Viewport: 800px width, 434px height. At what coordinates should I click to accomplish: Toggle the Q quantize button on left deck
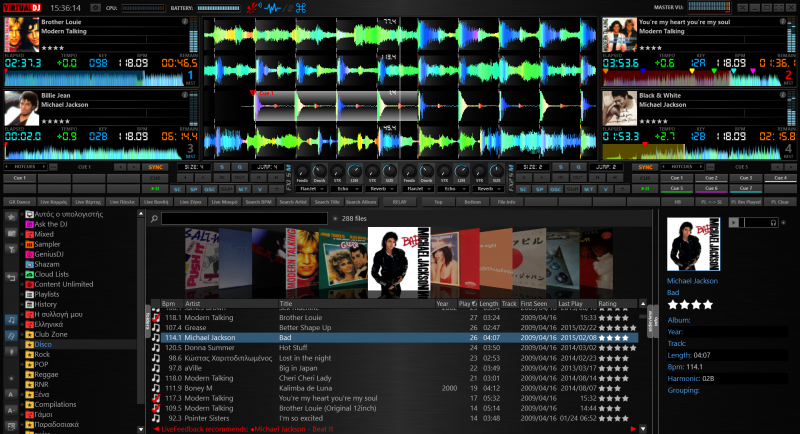[x=239, y=167]
